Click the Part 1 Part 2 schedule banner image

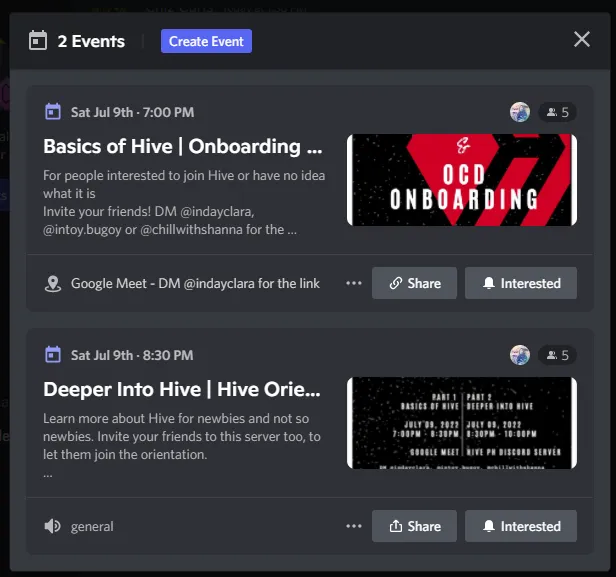click(x=462, y=423)
